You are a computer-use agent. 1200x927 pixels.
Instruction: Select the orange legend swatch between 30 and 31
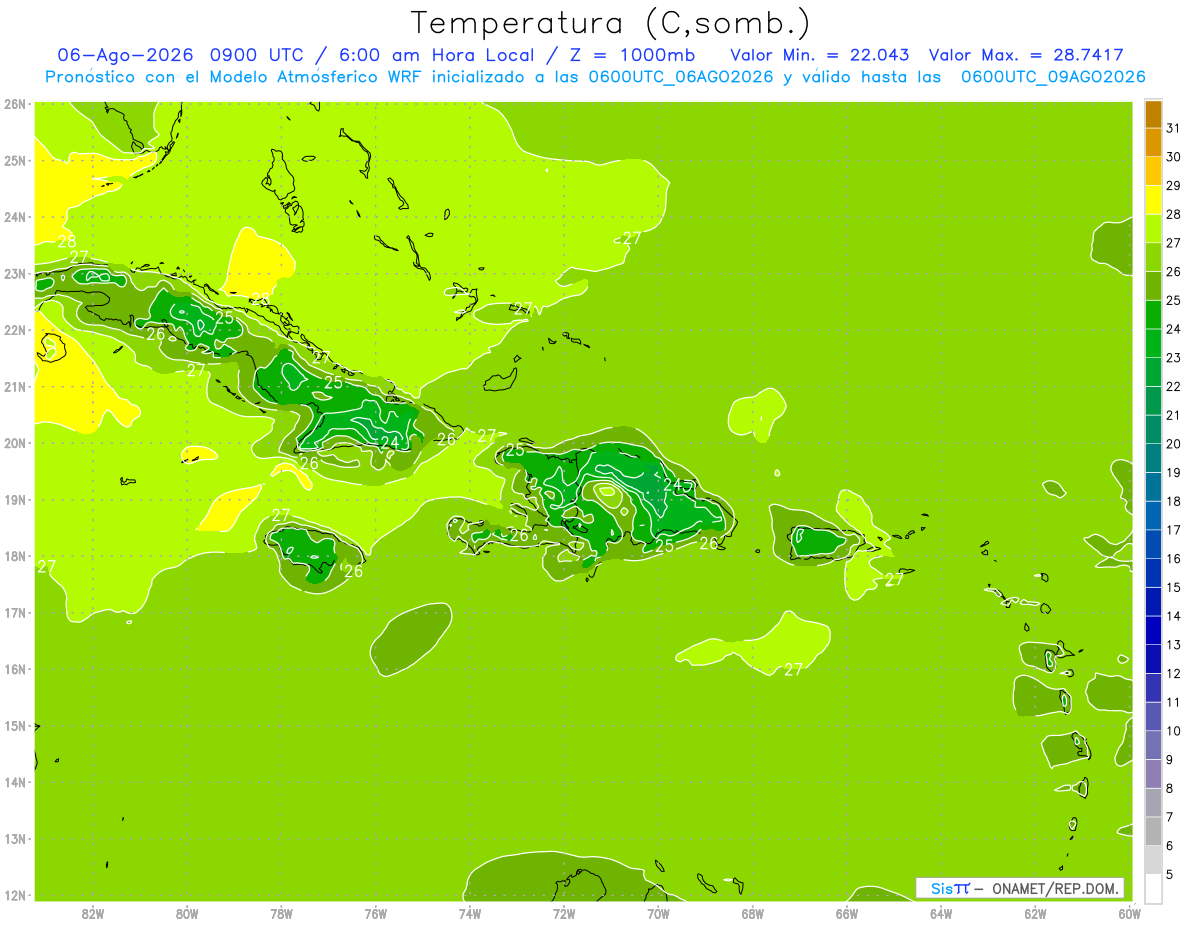click(1153, 142)
